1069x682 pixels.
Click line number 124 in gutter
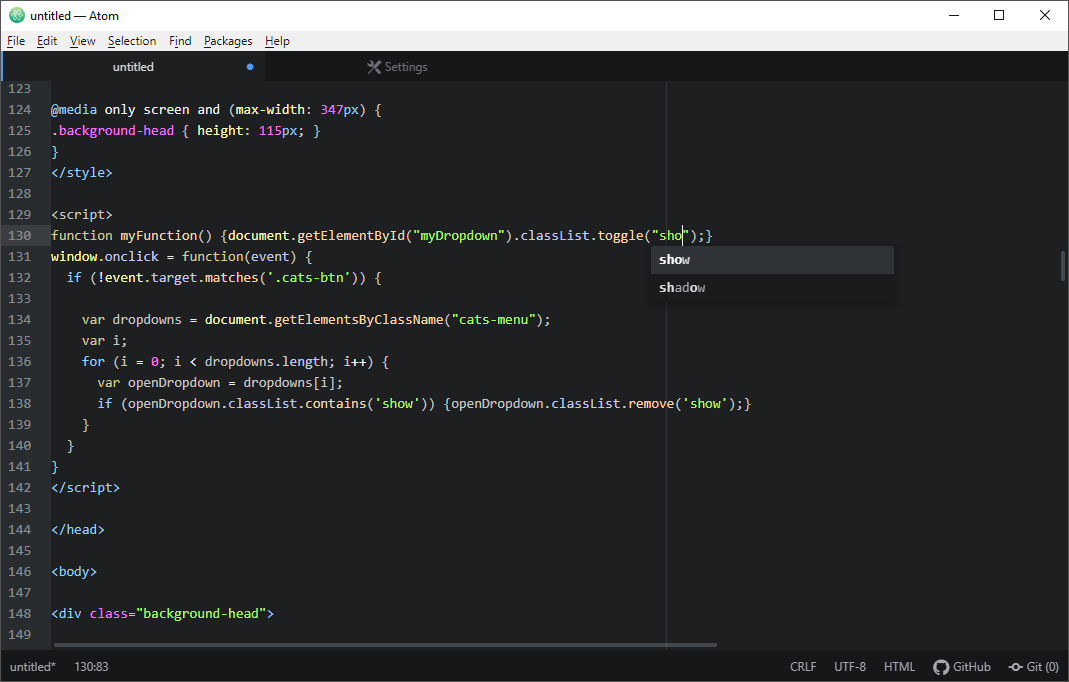pos(20,109)
